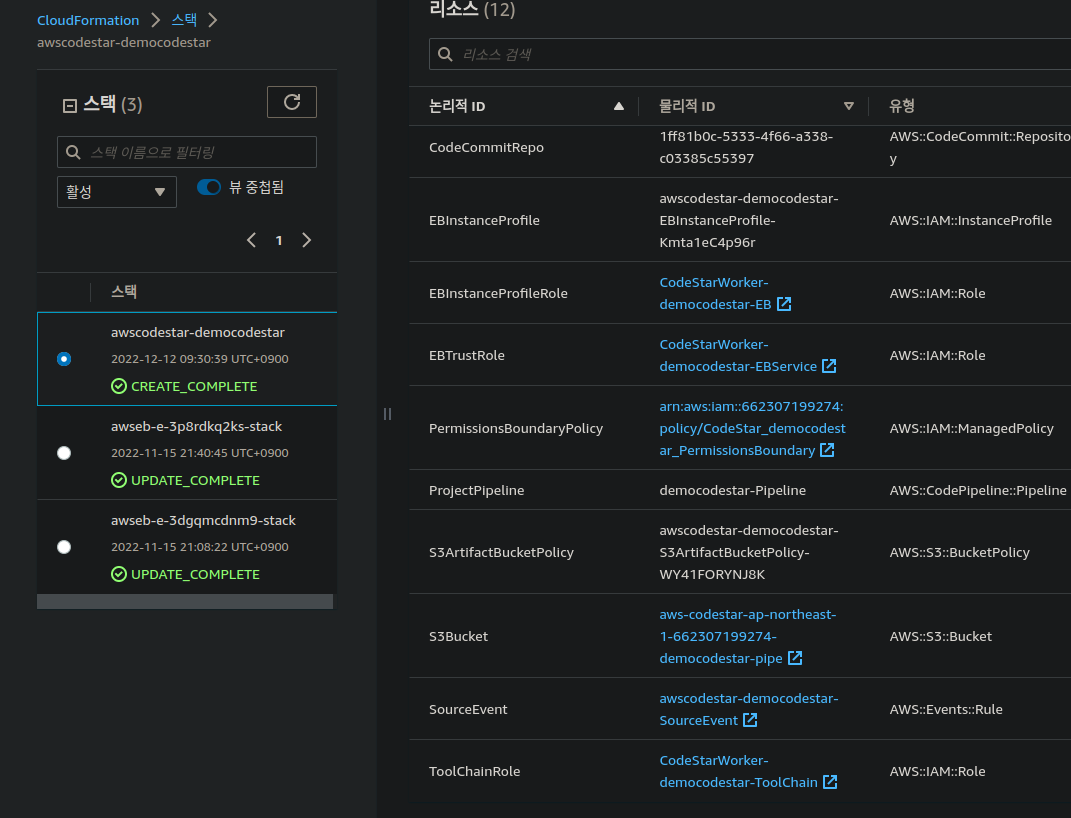Click 2022-12-12 09:30:39 timestamp text
The width and height of the screenshot is (1071, 818).
(199, 359)
